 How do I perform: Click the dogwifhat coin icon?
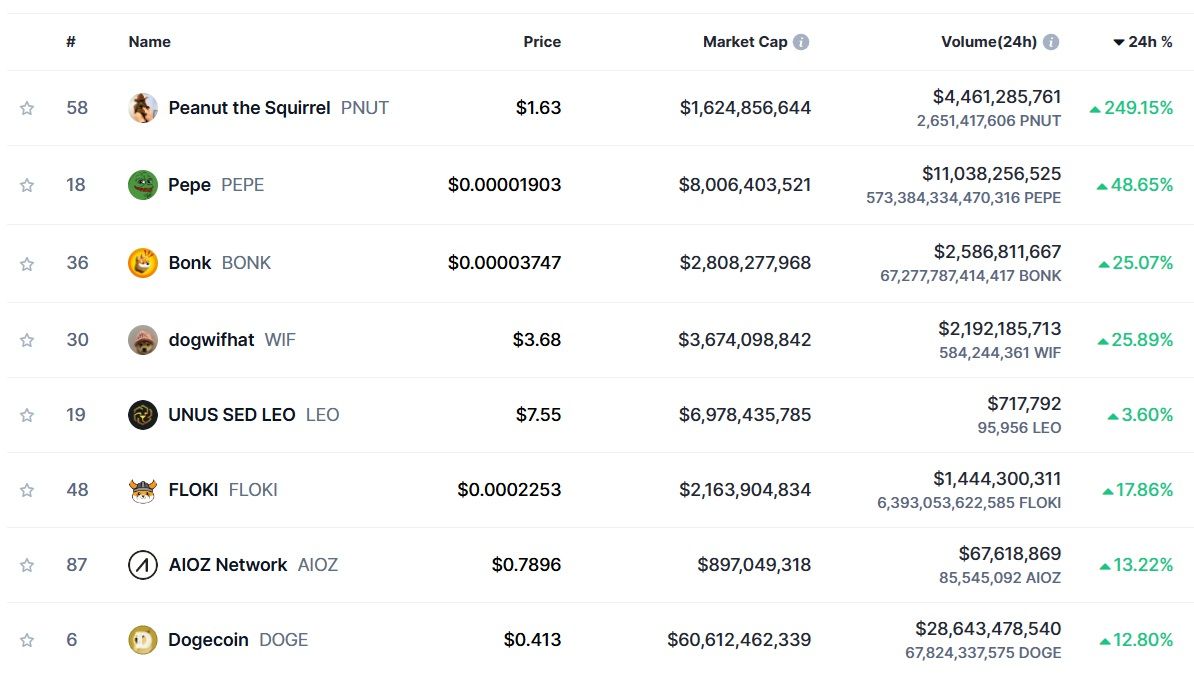click(x=143, y=340)
